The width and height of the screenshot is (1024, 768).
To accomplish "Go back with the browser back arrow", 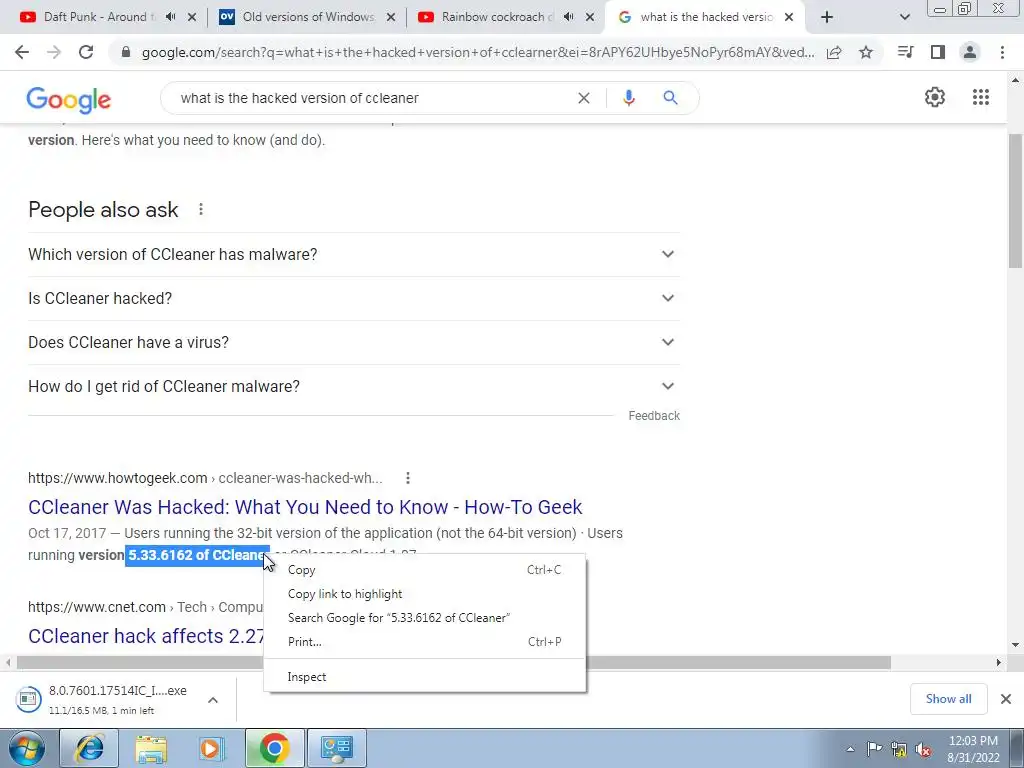I will 22,52.
